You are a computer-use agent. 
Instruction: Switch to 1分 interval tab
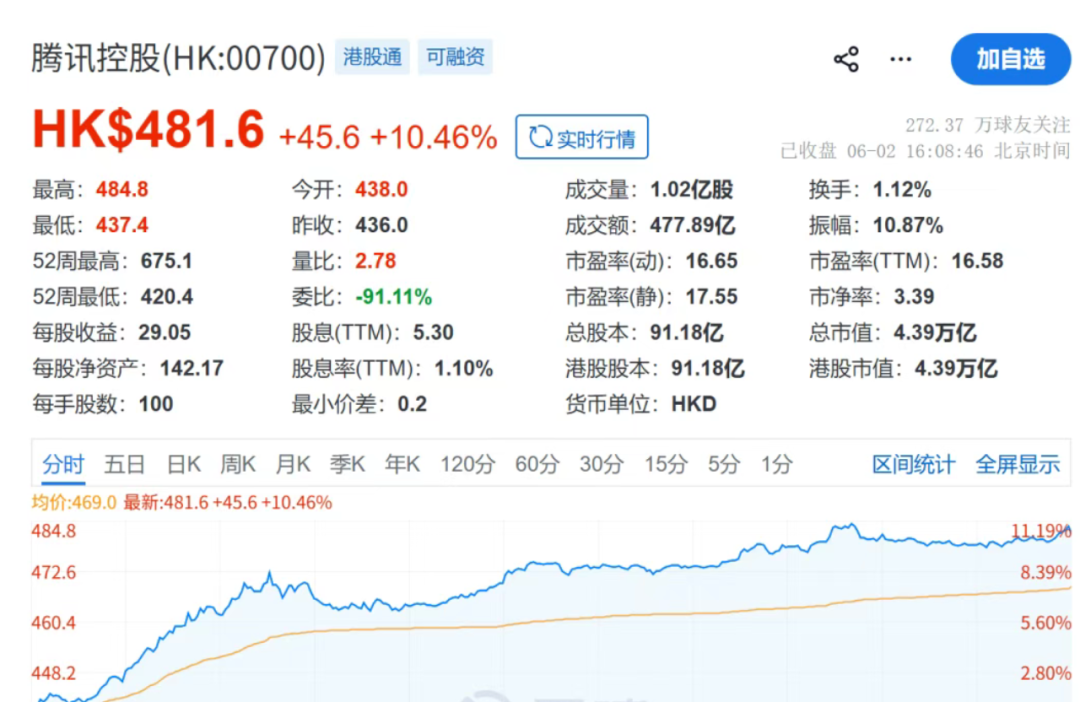pyautogui.click(x=777, y=464)
